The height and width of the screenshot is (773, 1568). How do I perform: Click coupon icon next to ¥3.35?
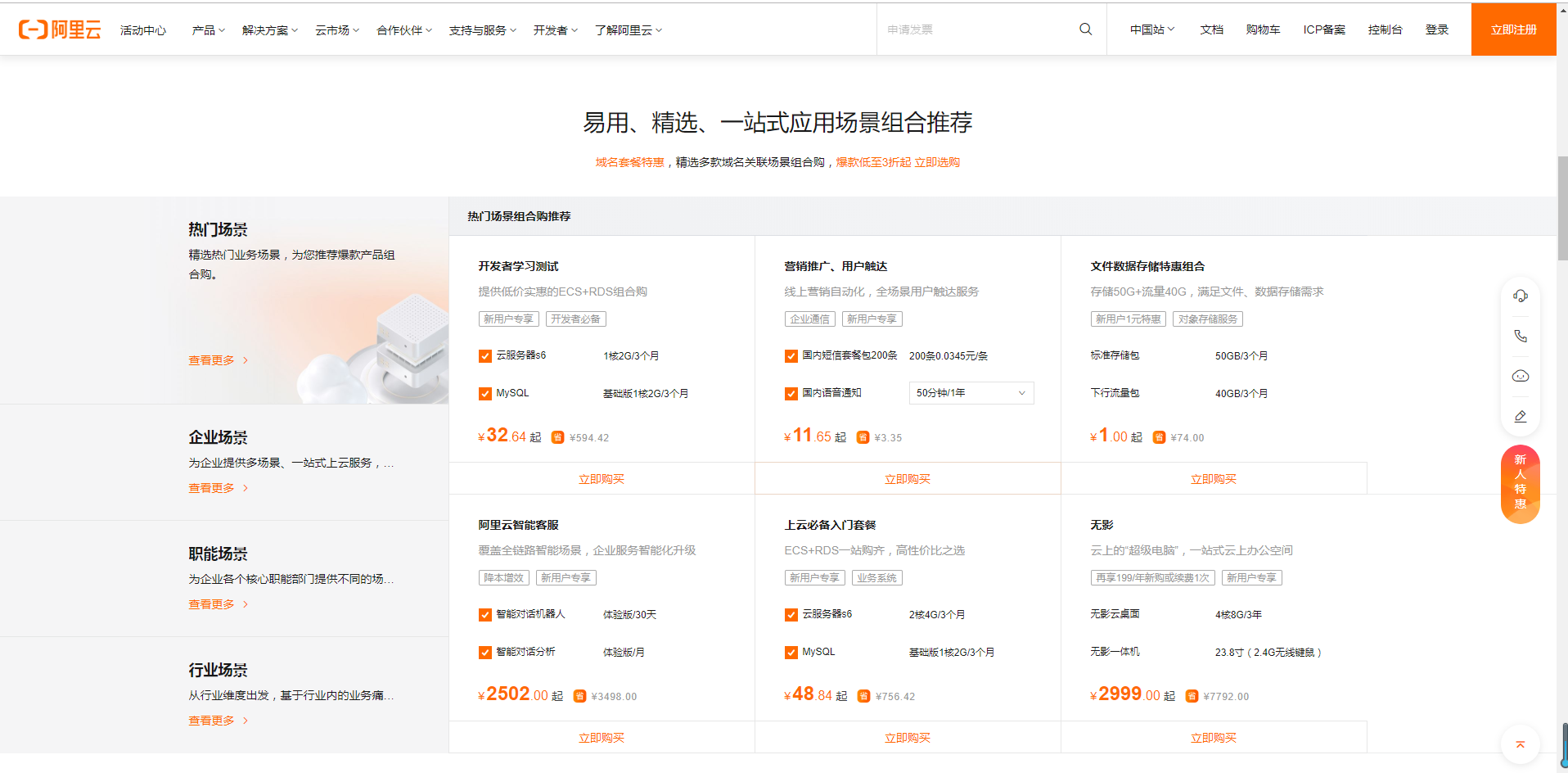(863, 437)
